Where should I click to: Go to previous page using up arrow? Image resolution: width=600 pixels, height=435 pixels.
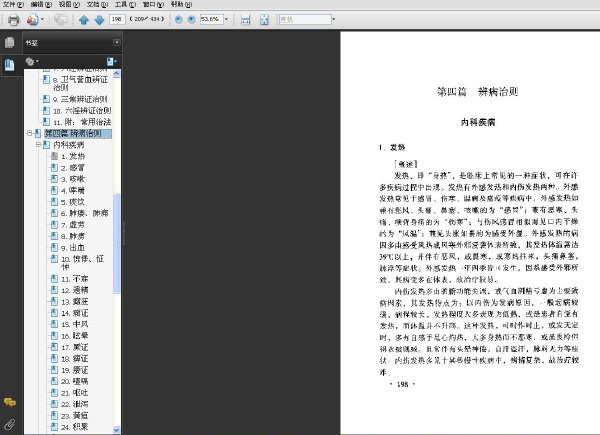click(84, 20)
